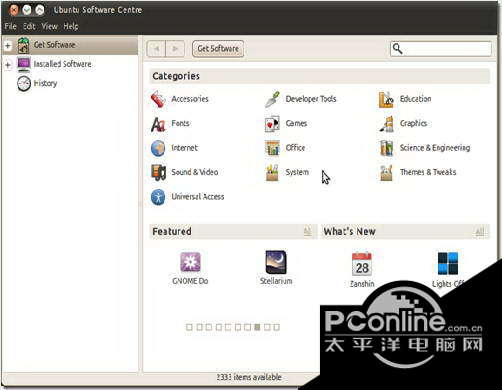
Task: Open the Universal Access icon
Action: (x=158, y=197)
